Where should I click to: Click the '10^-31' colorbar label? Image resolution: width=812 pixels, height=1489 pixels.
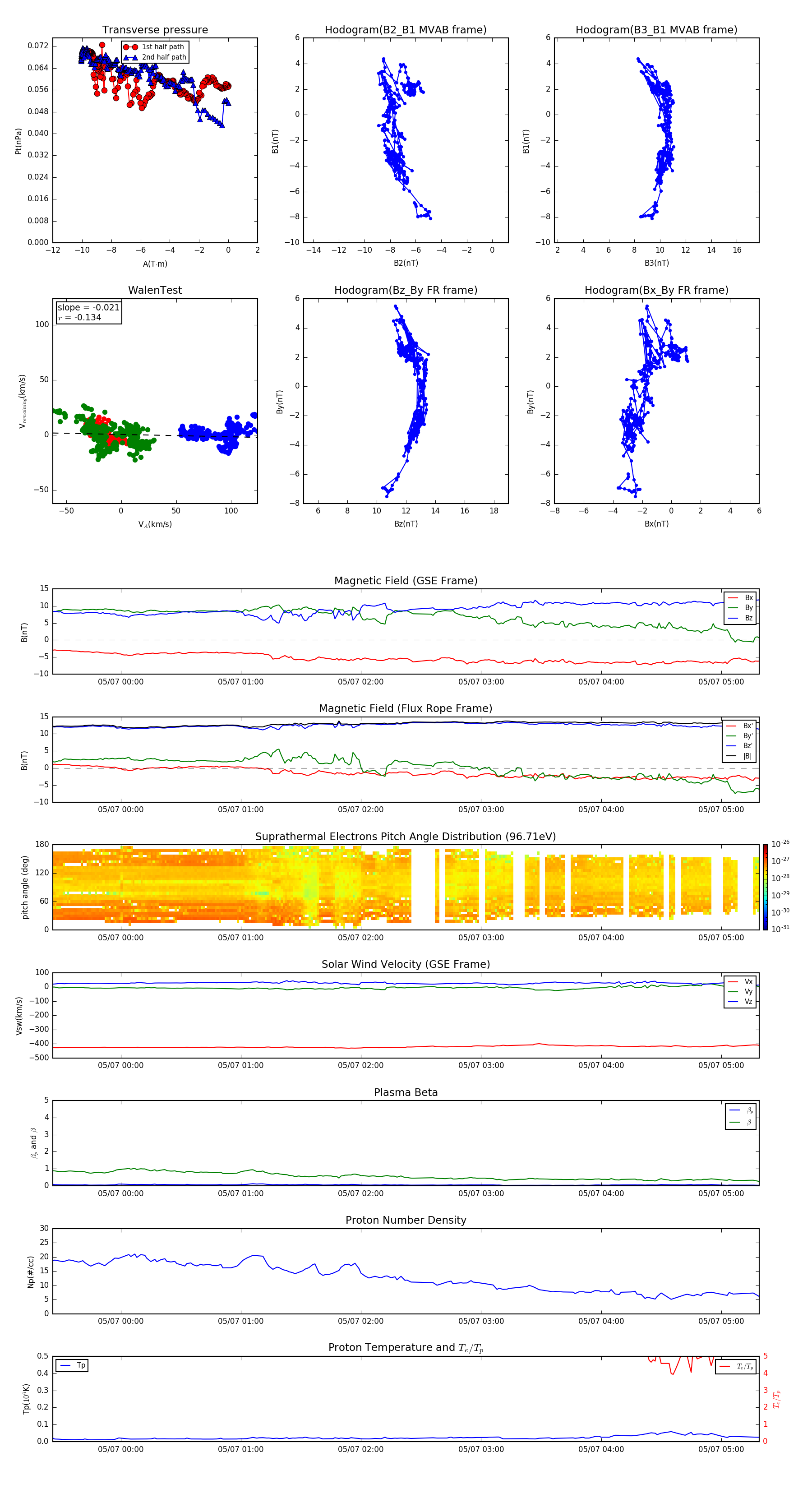pos(780,929)
